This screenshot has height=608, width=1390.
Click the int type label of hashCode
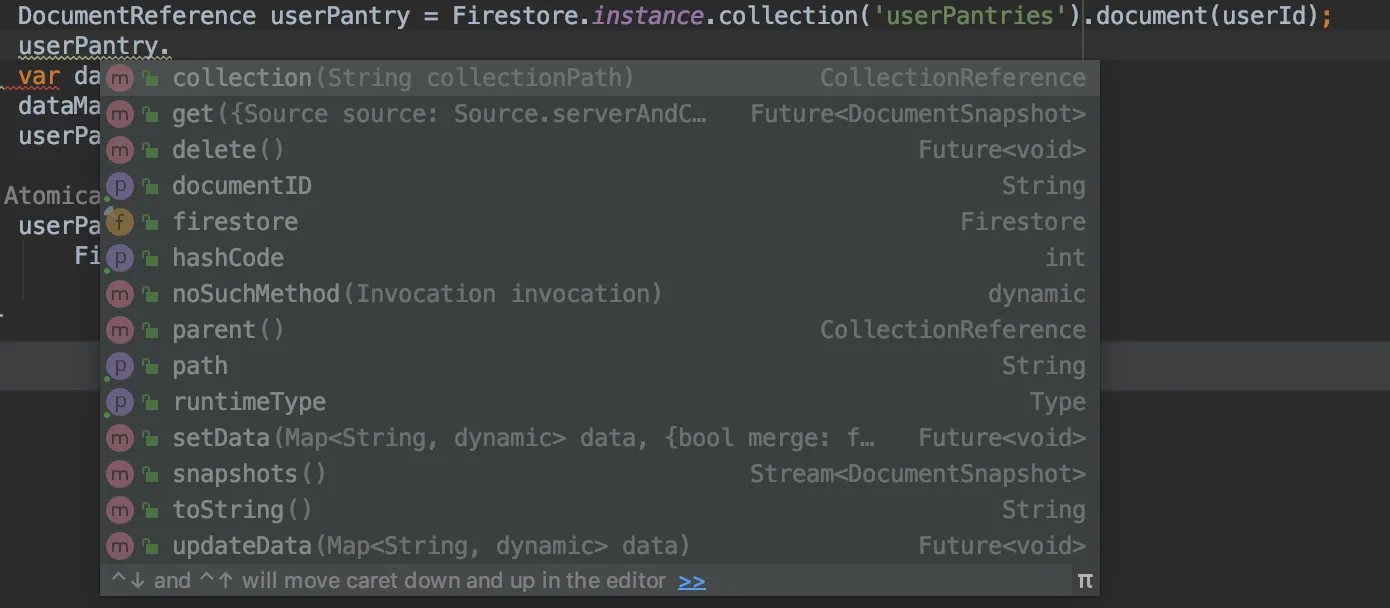(1066, 258)
